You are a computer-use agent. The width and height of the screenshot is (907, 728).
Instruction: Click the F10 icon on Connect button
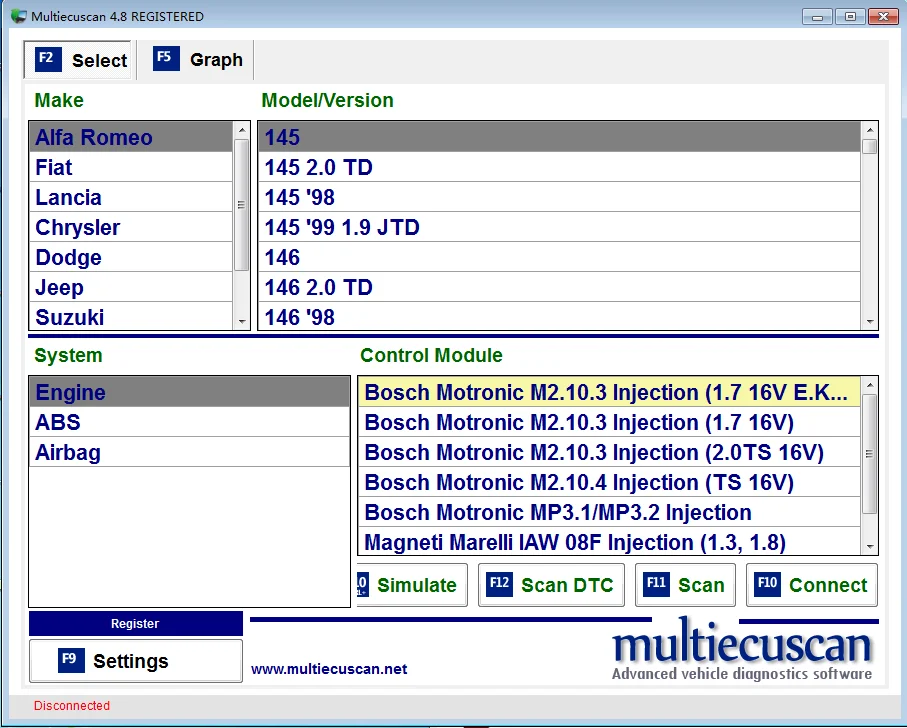[x=768, y=585]
